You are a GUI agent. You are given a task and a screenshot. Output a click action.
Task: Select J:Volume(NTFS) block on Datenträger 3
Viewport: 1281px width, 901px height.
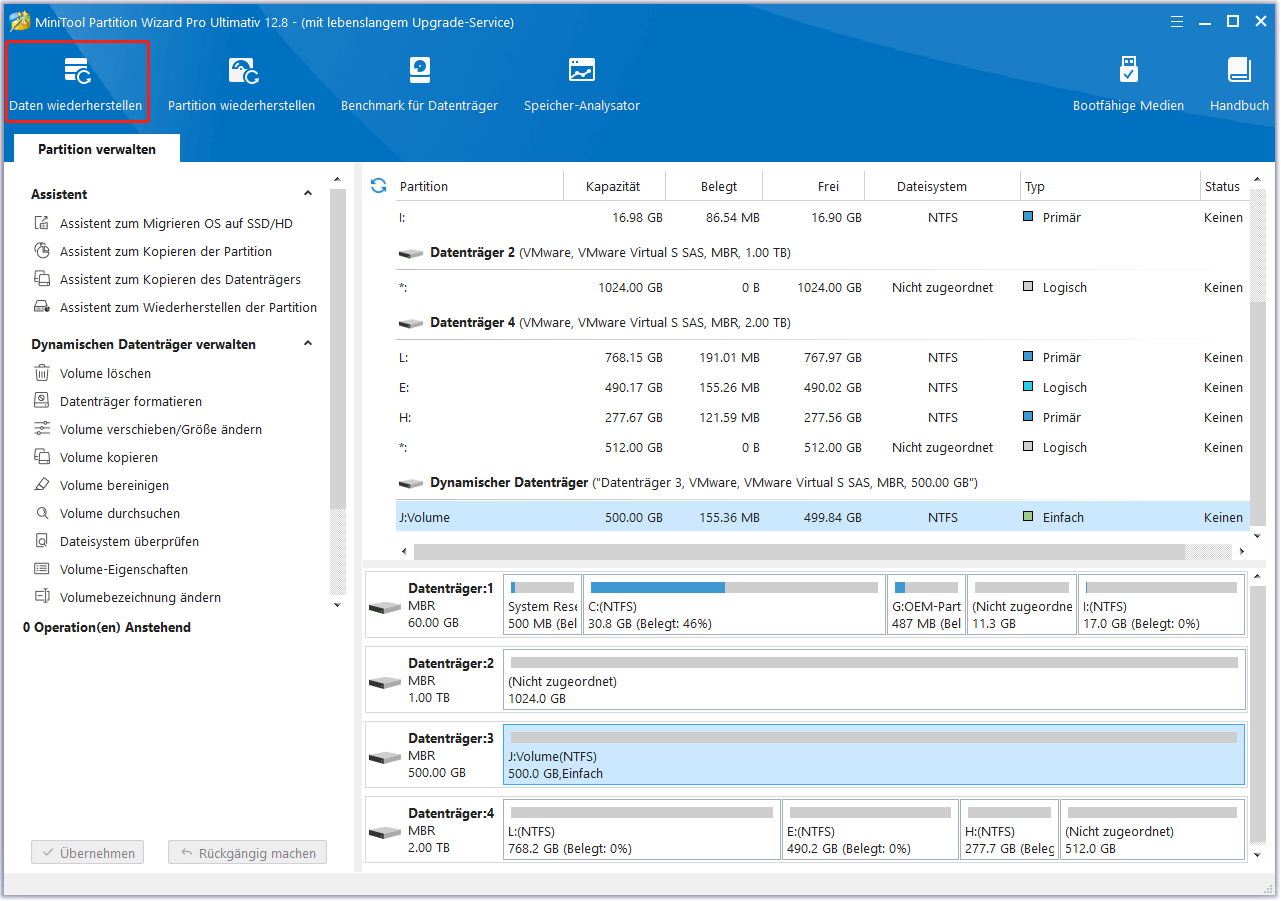point(874,754)
